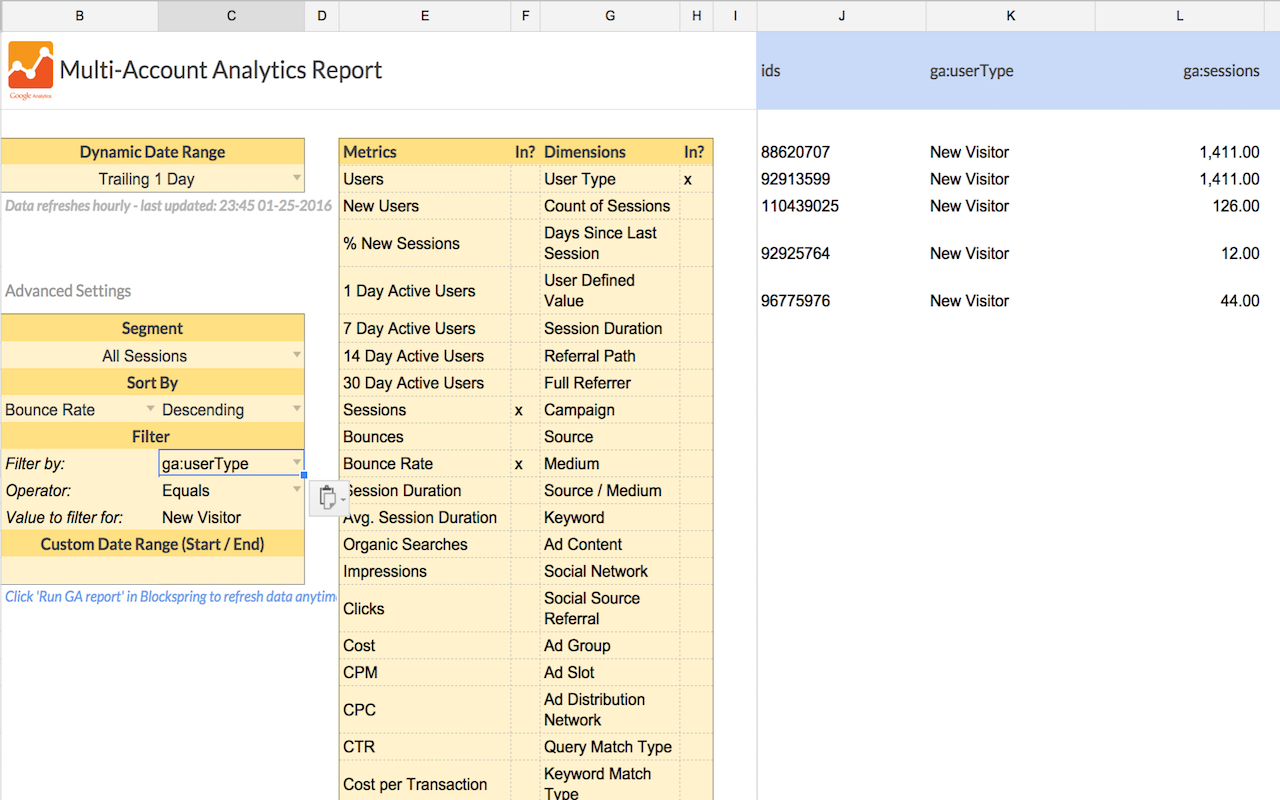Click the Run GA report Blockspring link

pos(170,596)
